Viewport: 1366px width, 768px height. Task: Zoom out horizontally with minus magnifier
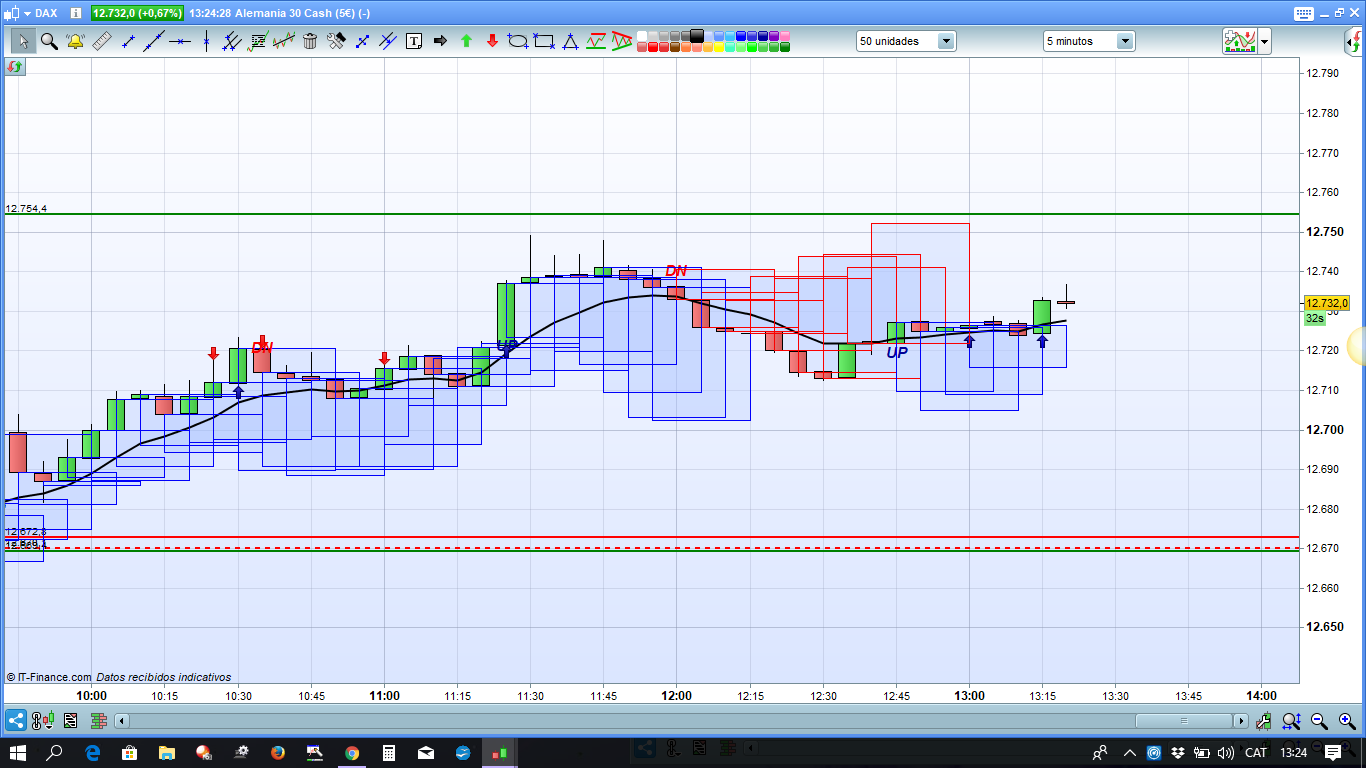[1320, 720]
